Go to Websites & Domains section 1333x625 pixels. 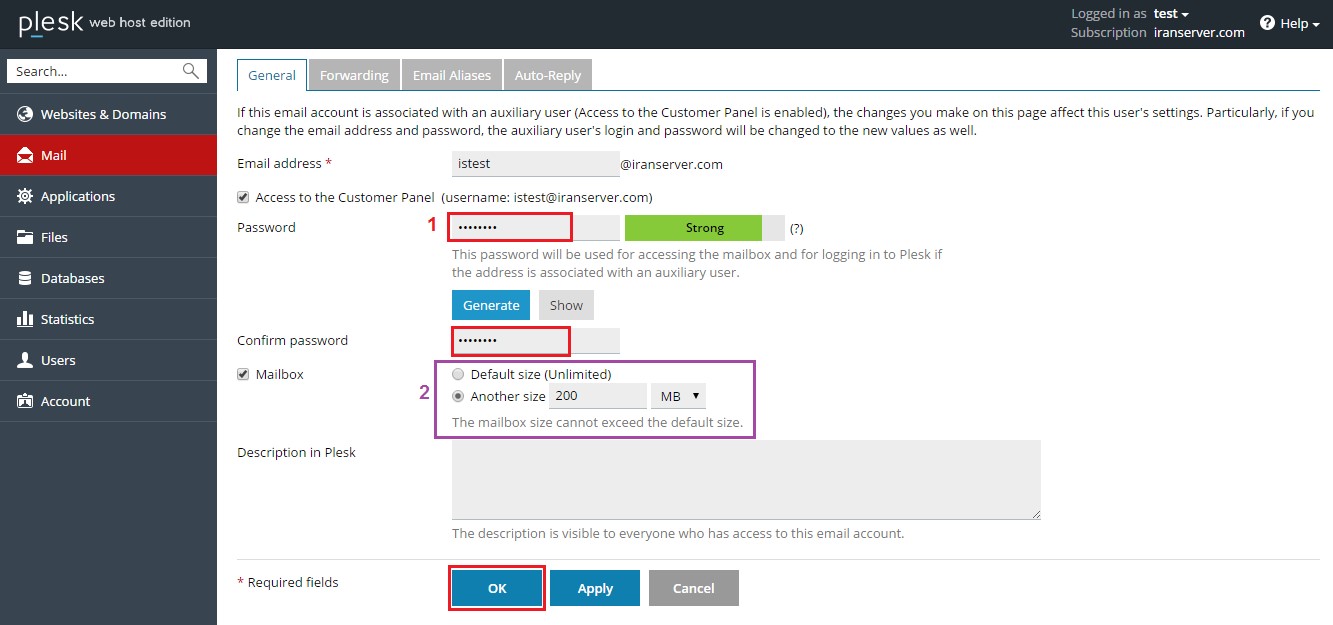click(x=108, y=114)
